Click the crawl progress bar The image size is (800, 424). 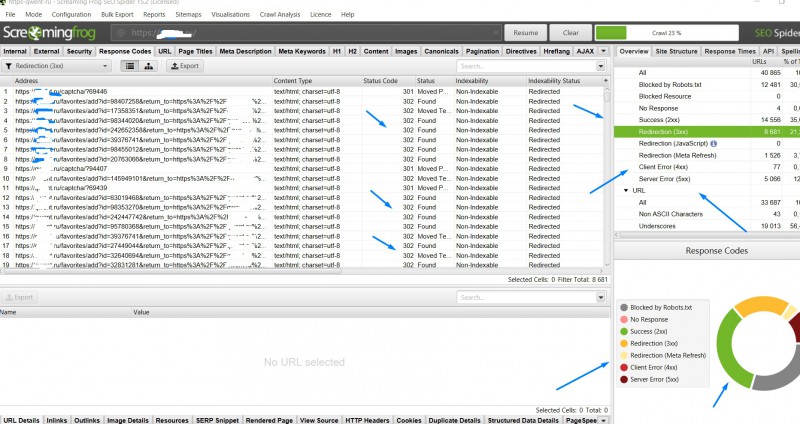[667, 33]
